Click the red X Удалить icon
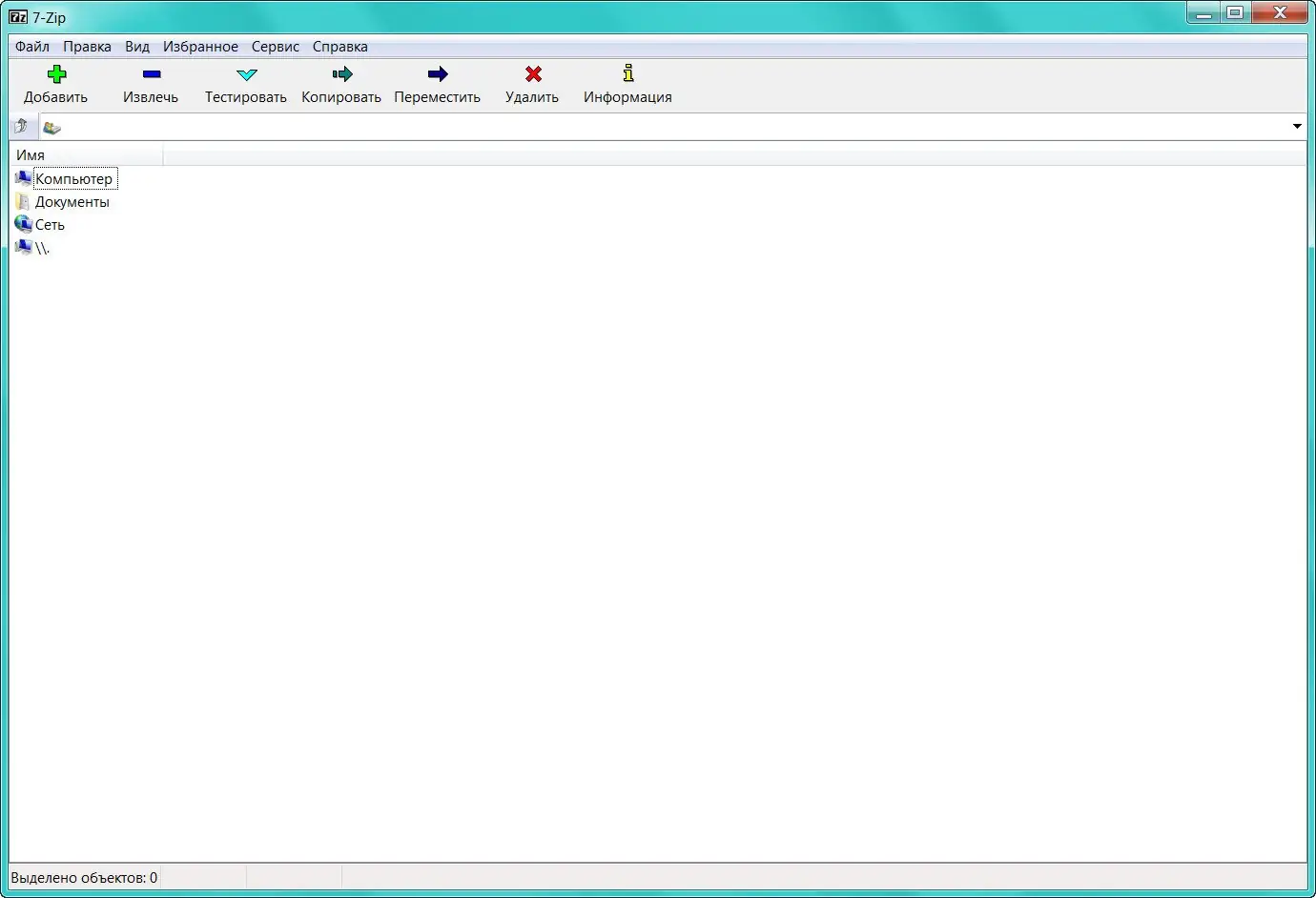This screenshot has height=898, width=1316. (x=533, y=74)
